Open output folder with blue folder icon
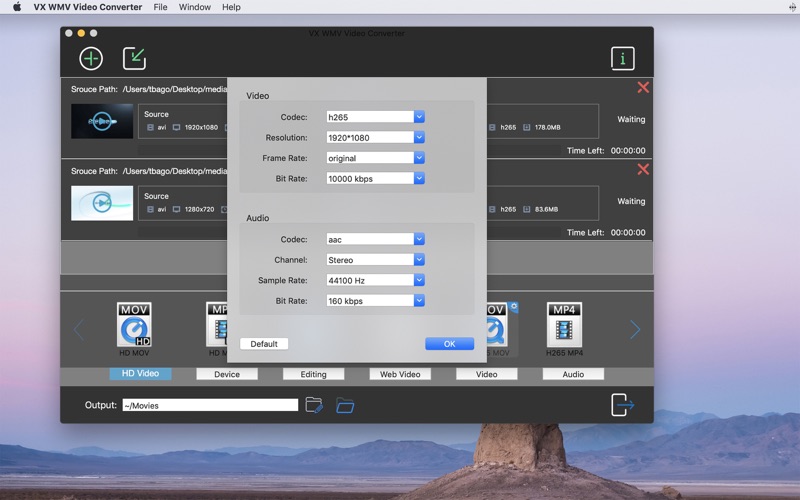The height and width of the screenshot is (500, 800). (345, 406)
